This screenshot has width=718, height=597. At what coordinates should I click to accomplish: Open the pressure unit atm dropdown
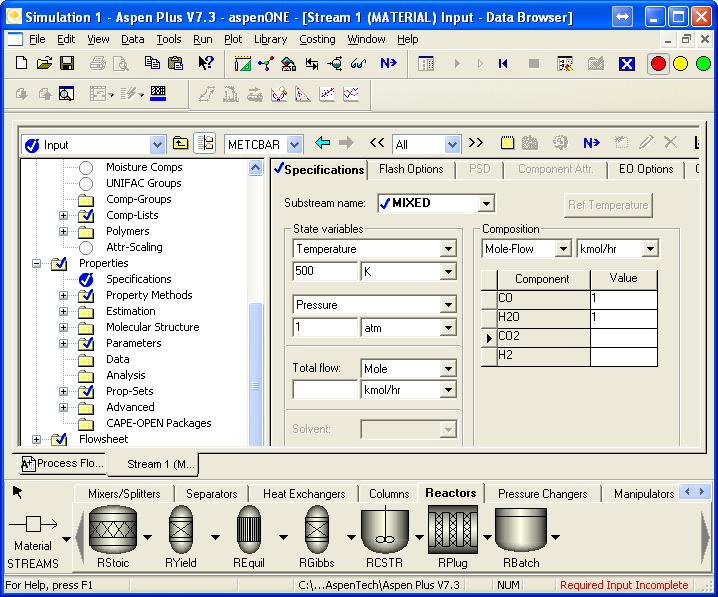point(448,328)
